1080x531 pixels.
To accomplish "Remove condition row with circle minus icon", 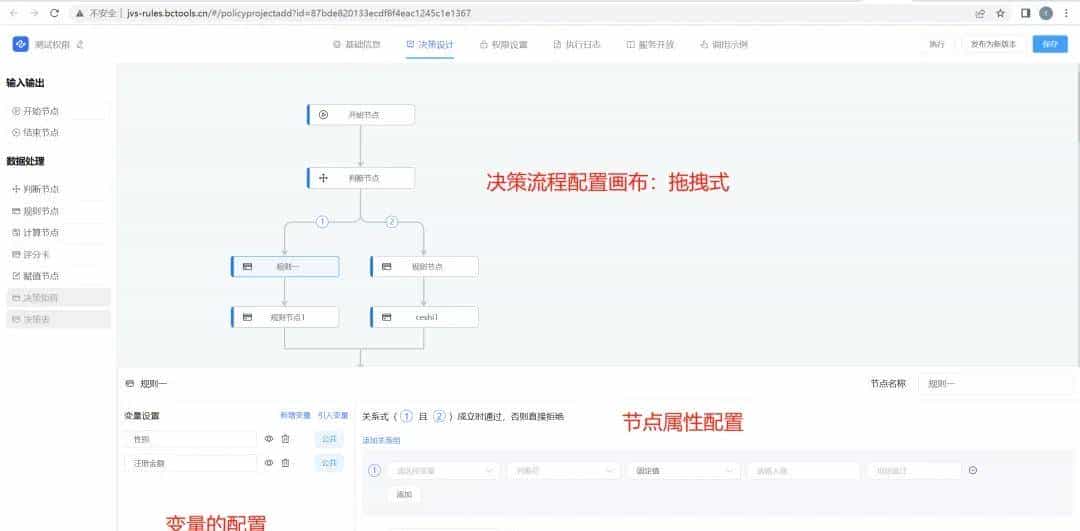I will coord(973,470).
